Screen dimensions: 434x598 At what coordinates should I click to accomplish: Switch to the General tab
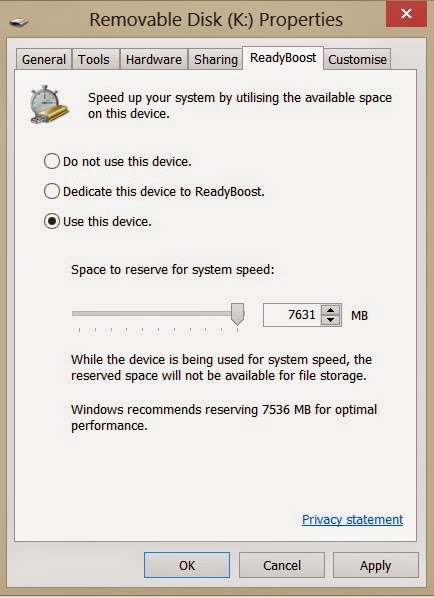[44, 59]
